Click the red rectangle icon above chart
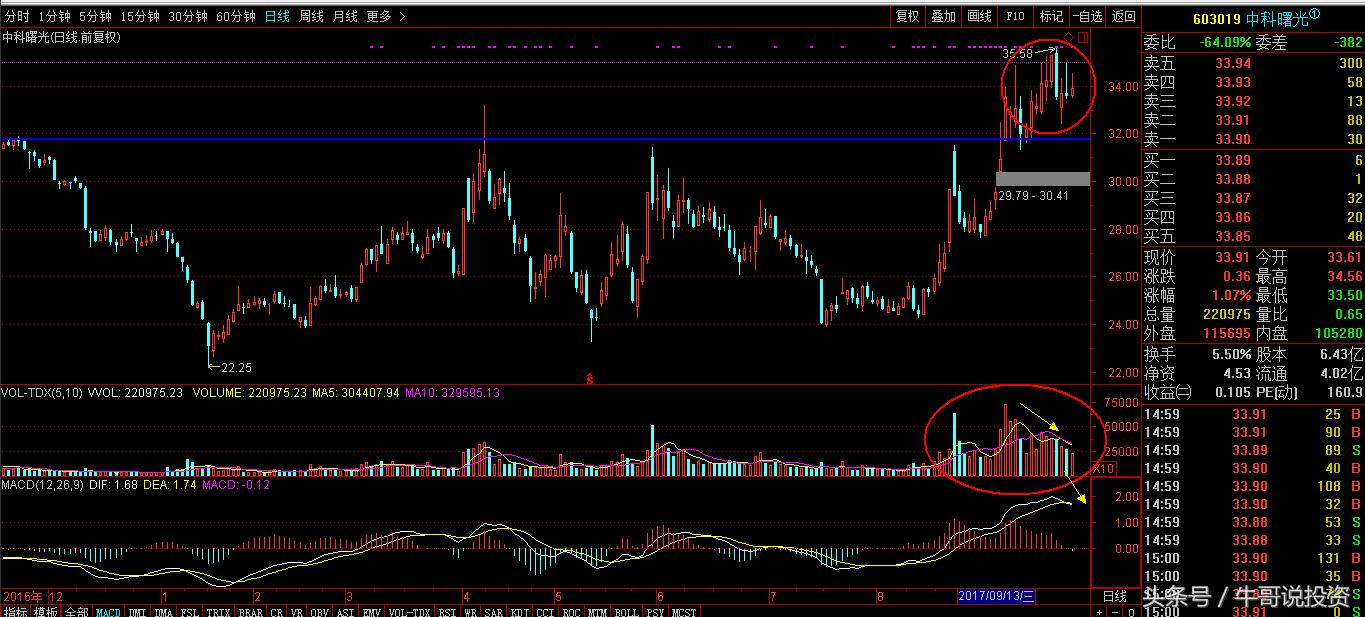The height and width of the screenshot is (617, 1365). click(x=1082, y=38)
